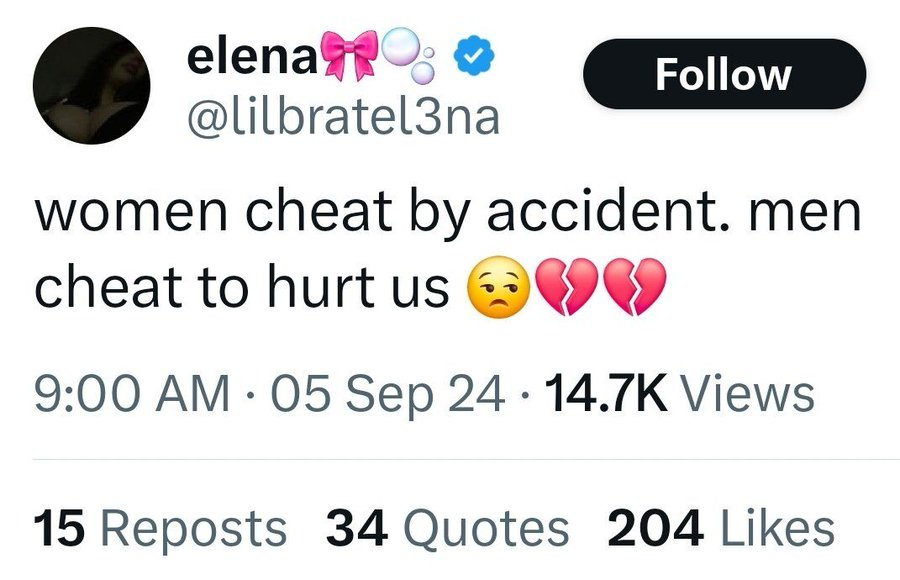Show the 204 Likes list
Viewport: 900px width, 580px height.
[x=720, y=527]
